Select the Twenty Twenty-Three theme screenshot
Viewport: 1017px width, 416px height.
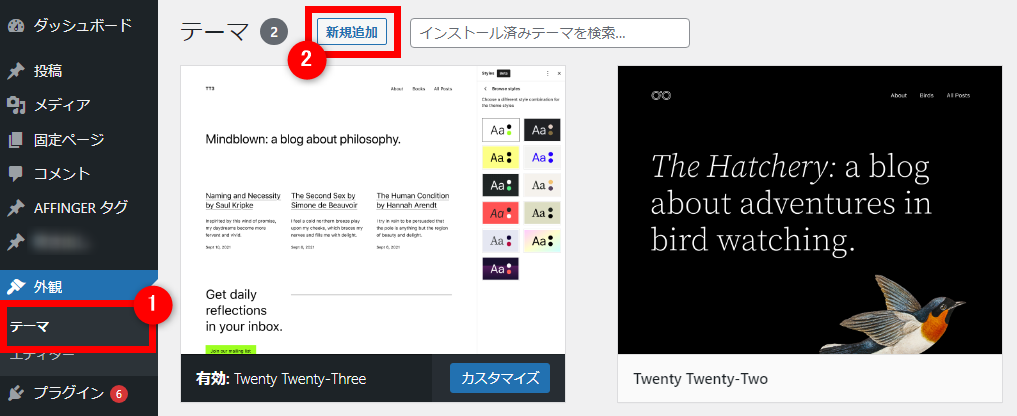(373, 210)
